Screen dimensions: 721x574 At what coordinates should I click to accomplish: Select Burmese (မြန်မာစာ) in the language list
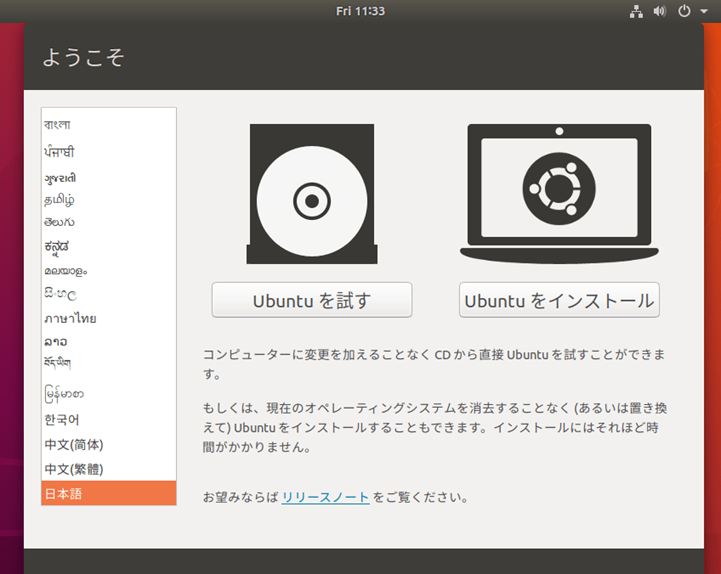[x=109, y=394]
